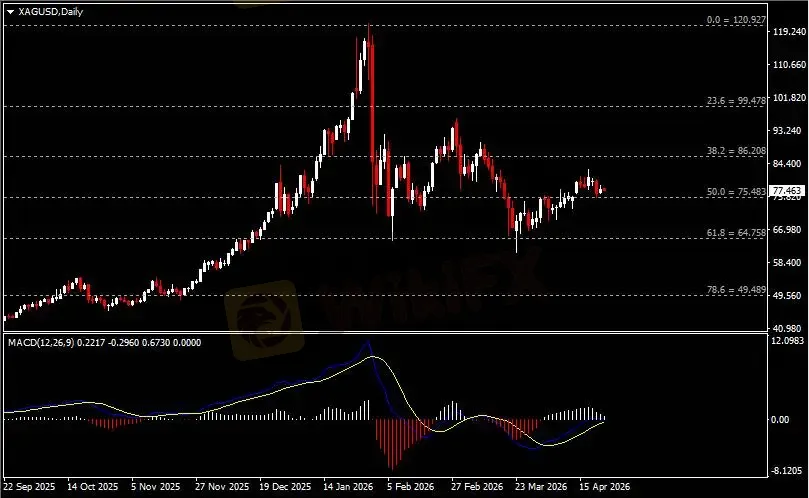Click the triangle arrow beside XAGUSD,Daily

pos(10,12)
